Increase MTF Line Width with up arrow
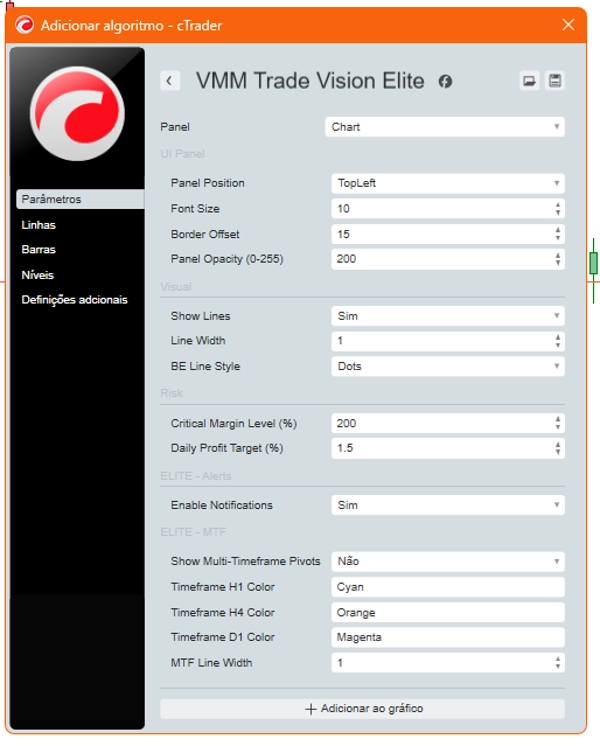Screen dimensions: 600x746 (558, 659)
